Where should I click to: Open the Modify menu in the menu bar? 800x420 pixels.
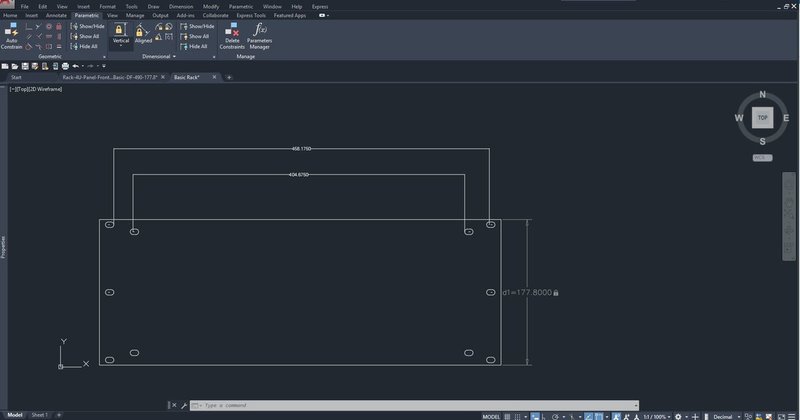(211, 7)
